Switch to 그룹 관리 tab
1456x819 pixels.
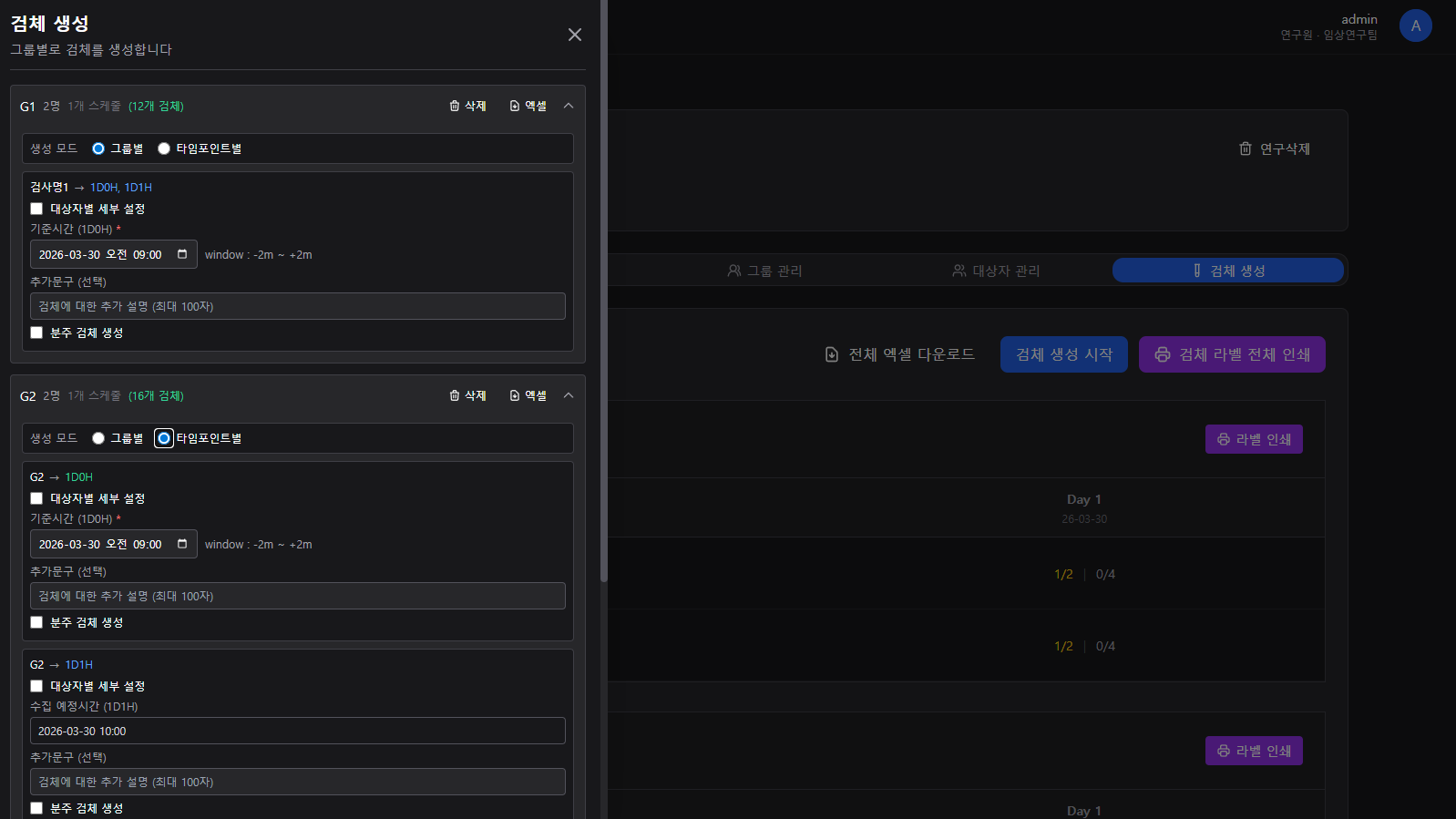tap(764, 271)
